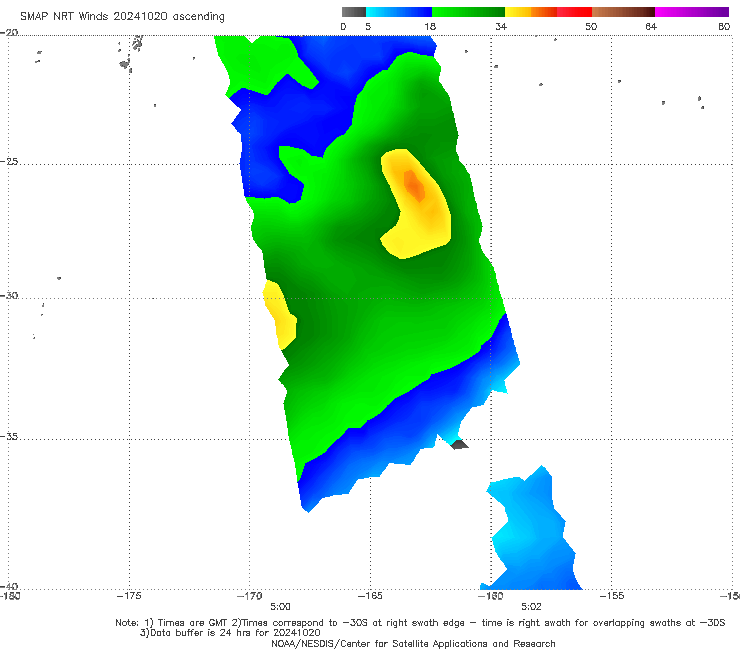Pick the red segment of the color bar
This screenshot has width=740, height=650.
tap(574, 12)
